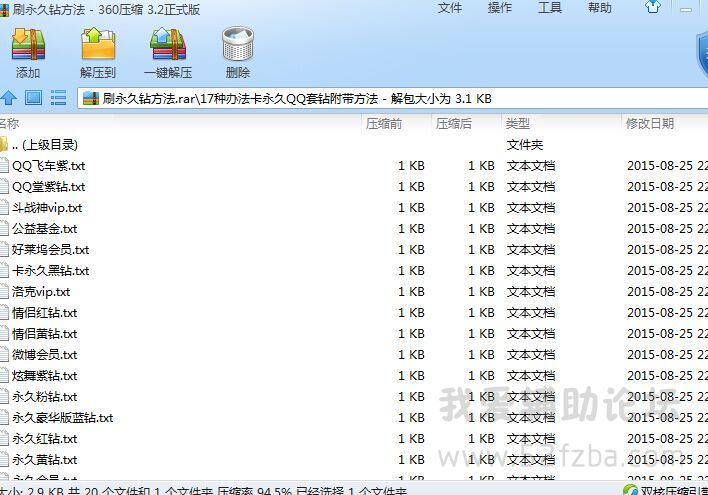The height and width of the screenshot is (495, 708).
Task: Open the 操作 menu
Action: tap(499, 8)
